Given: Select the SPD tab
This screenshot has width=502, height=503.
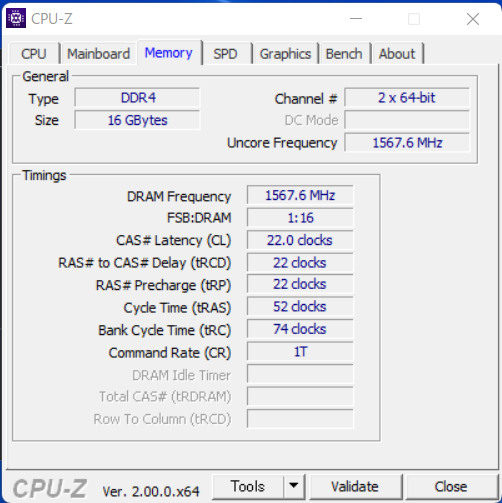Looking at the screenshot, I should click(225, 54).
